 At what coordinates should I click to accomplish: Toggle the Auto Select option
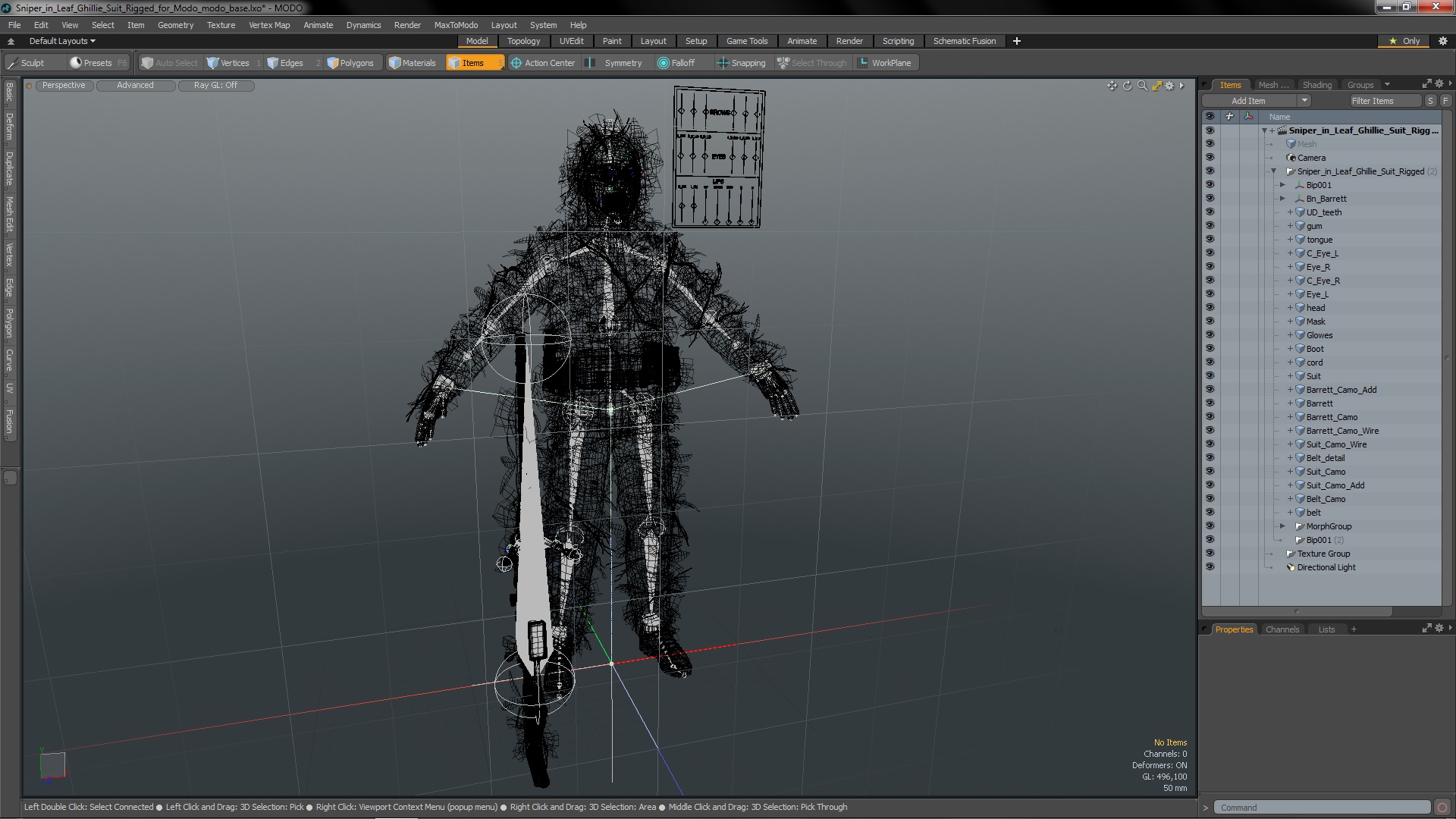click(x=169, y=63)
